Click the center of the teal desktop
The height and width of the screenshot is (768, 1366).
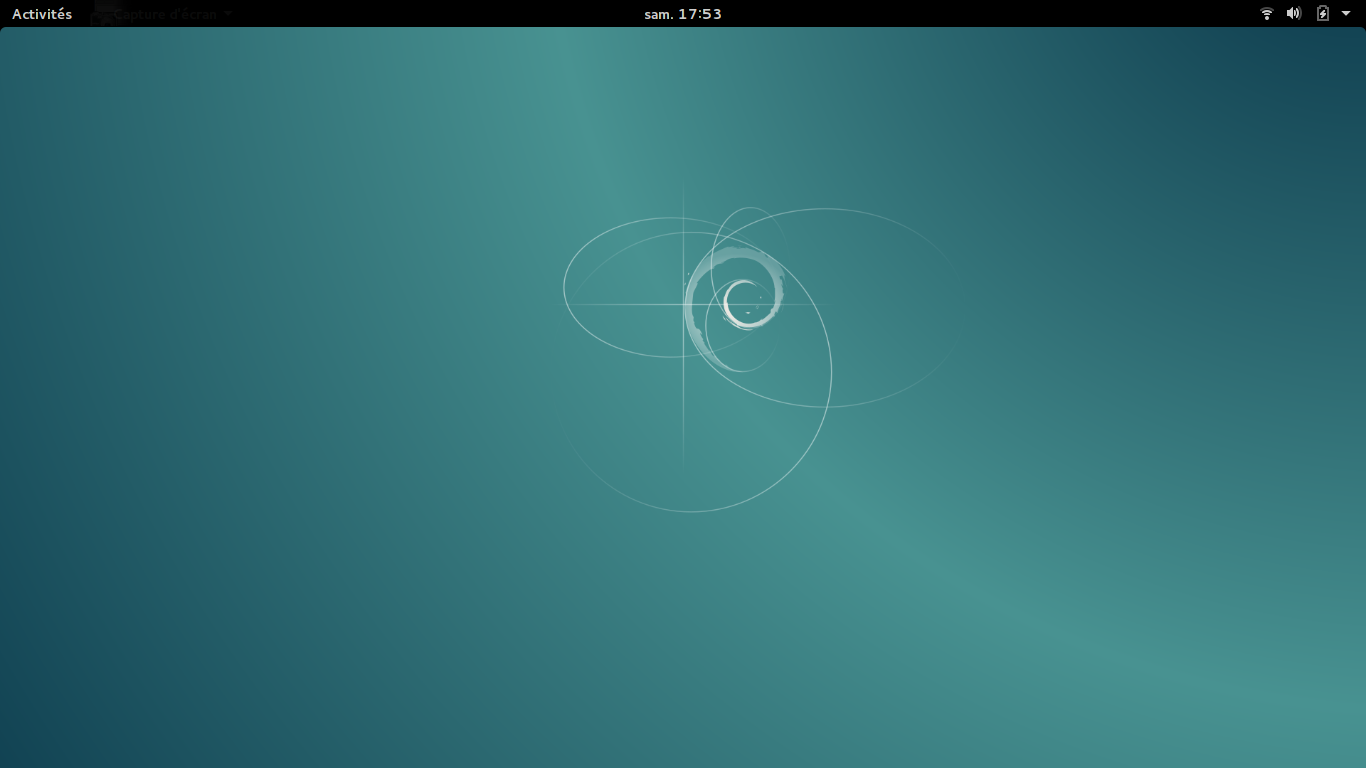tap(683, 400)
